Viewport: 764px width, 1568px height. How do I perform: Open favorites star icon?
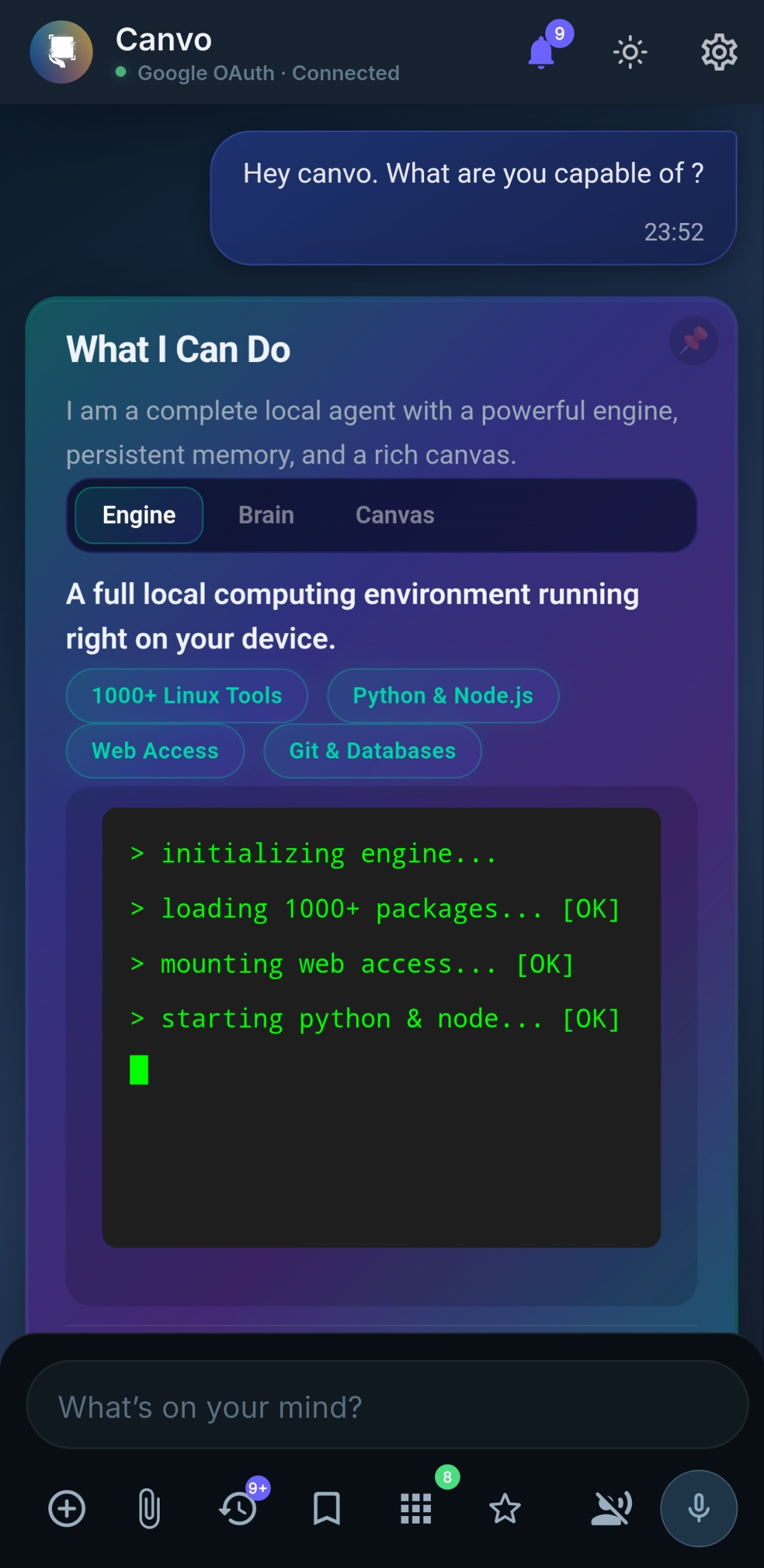click(x=505, y=1508)
